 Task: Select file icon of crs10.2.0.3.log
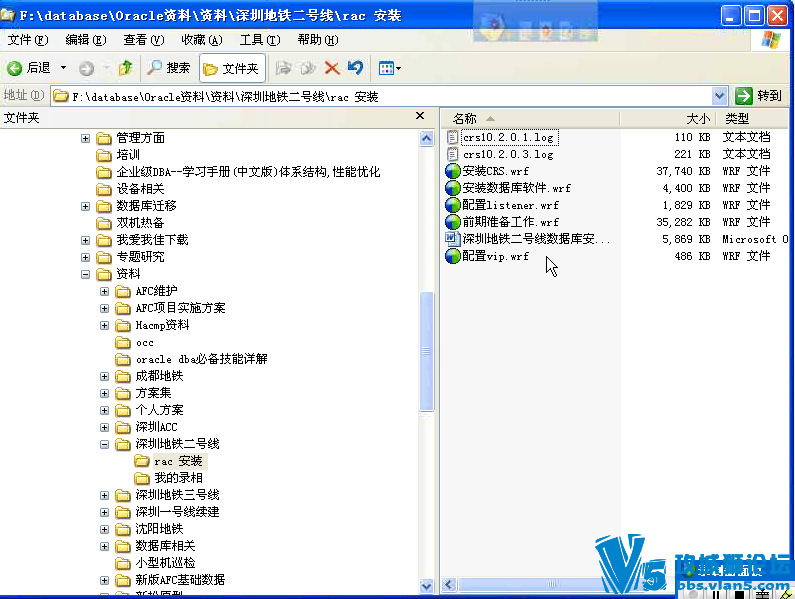pyautogui.click(x=452, y=154)
